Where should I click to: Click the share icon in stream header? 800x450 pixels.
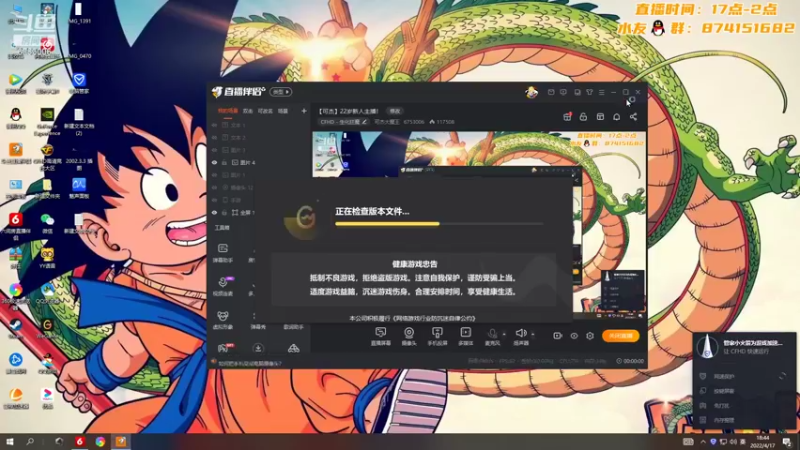(x=633, y=117)
